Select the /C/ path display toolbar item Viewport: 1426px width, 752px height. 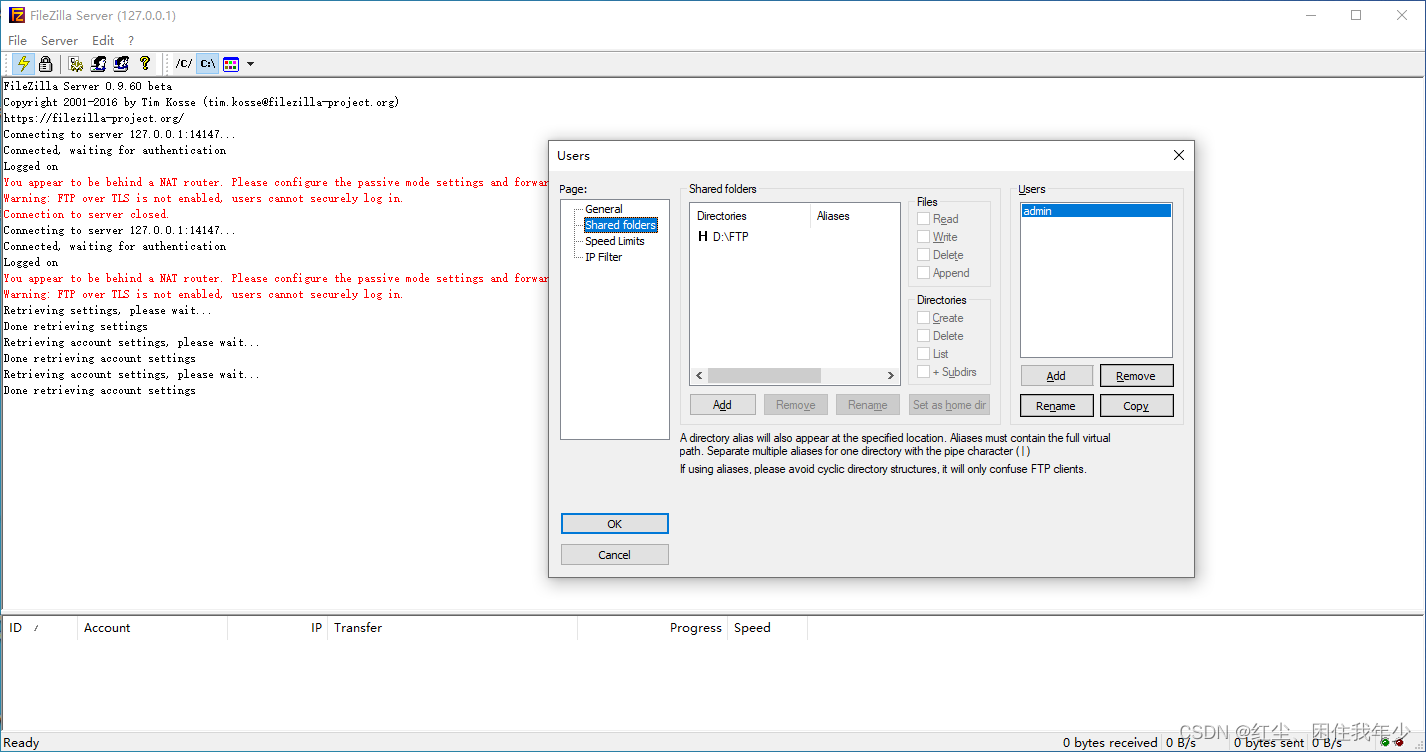point(184,64)
